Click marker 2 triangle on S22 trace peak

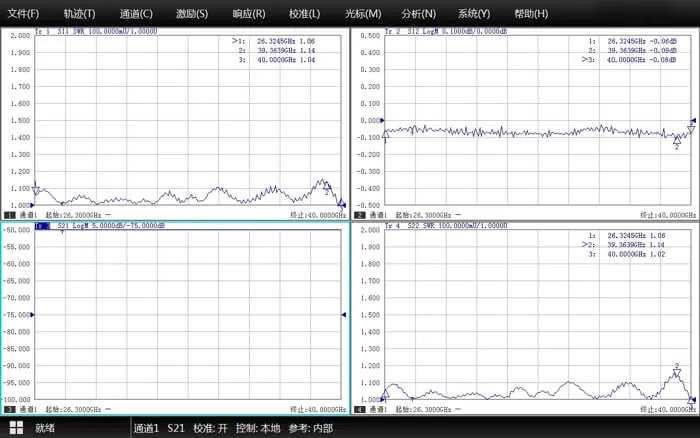click(677, 372)
